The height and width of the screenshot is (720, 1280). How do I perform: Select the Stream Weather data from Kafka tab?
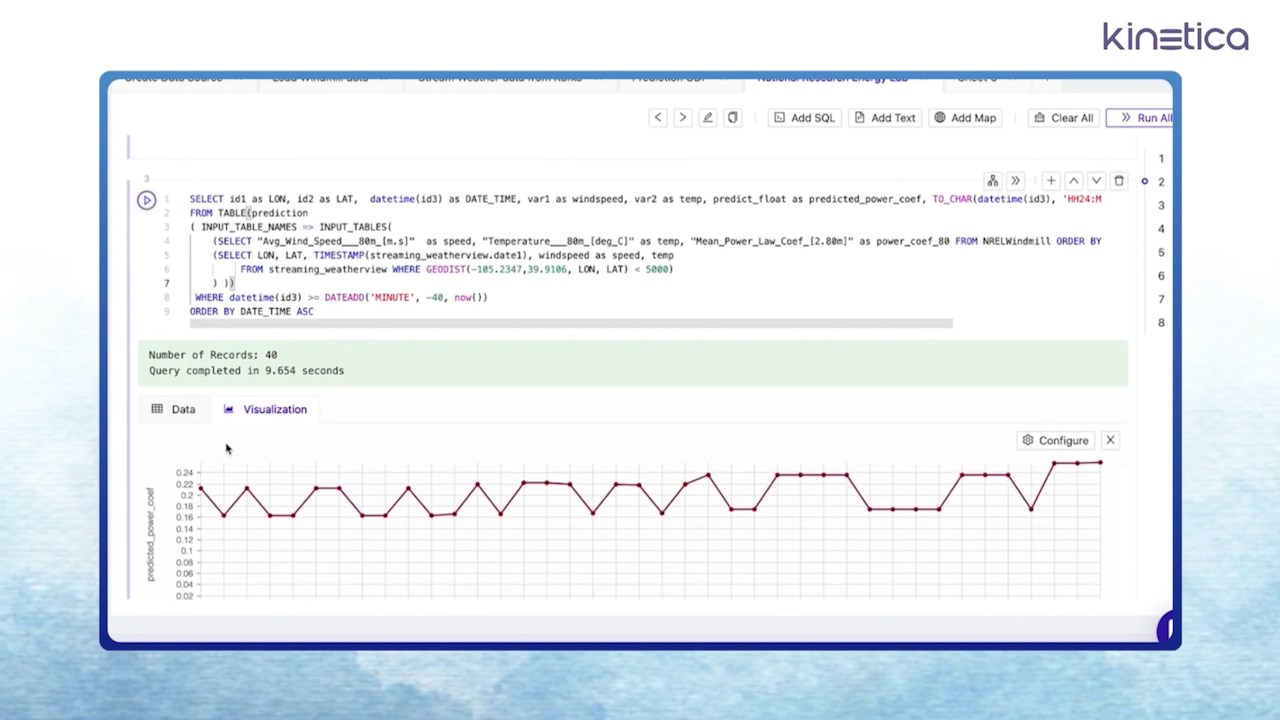(498, 78)
